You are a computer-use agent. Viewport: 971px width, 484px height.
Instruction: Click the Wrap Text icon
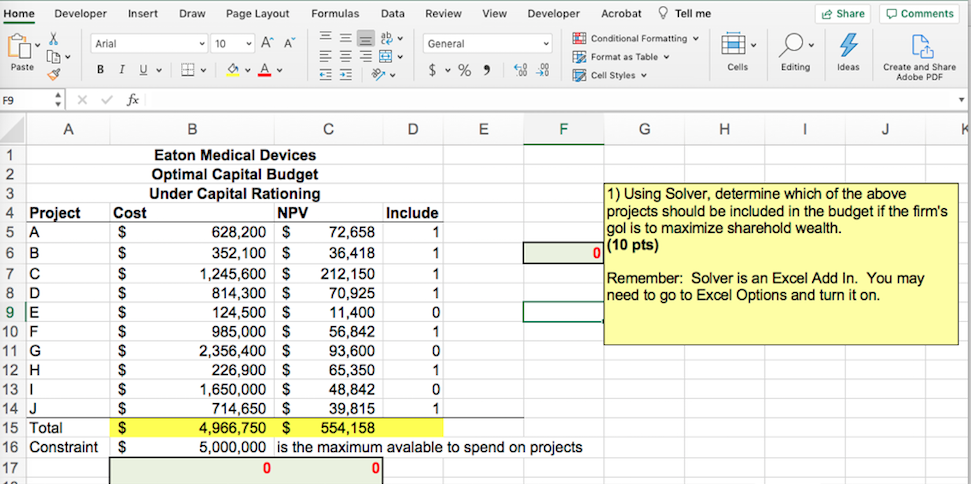pyautogui.click(x=387, y=38)
